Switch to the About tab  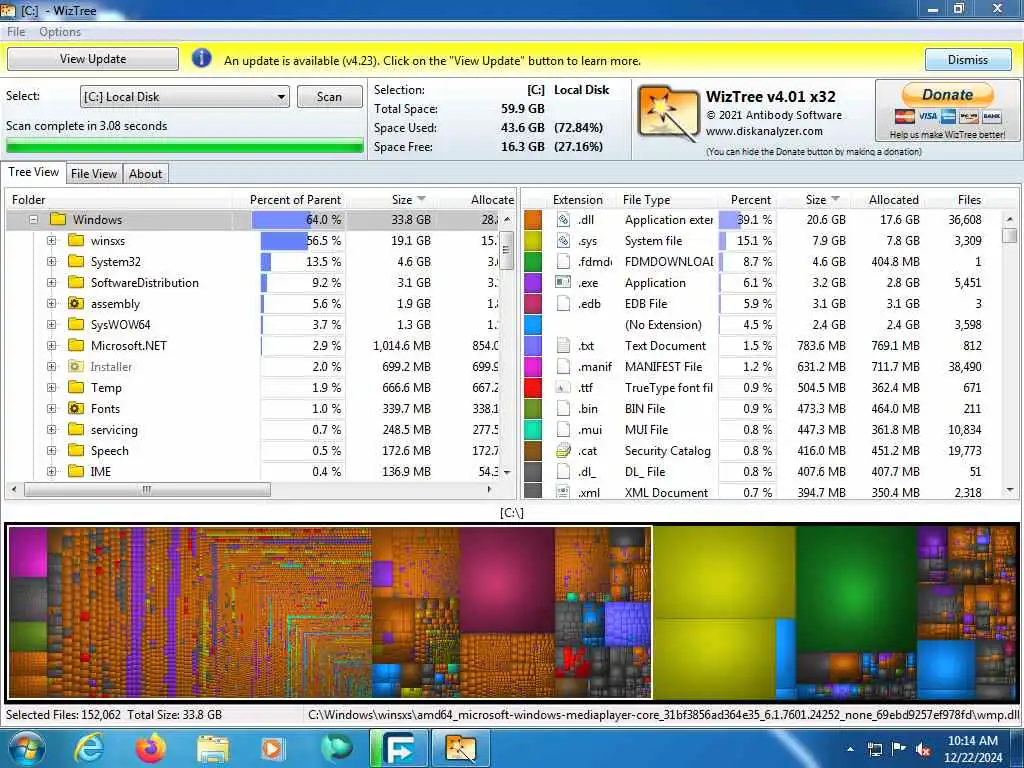click(145, 174)
